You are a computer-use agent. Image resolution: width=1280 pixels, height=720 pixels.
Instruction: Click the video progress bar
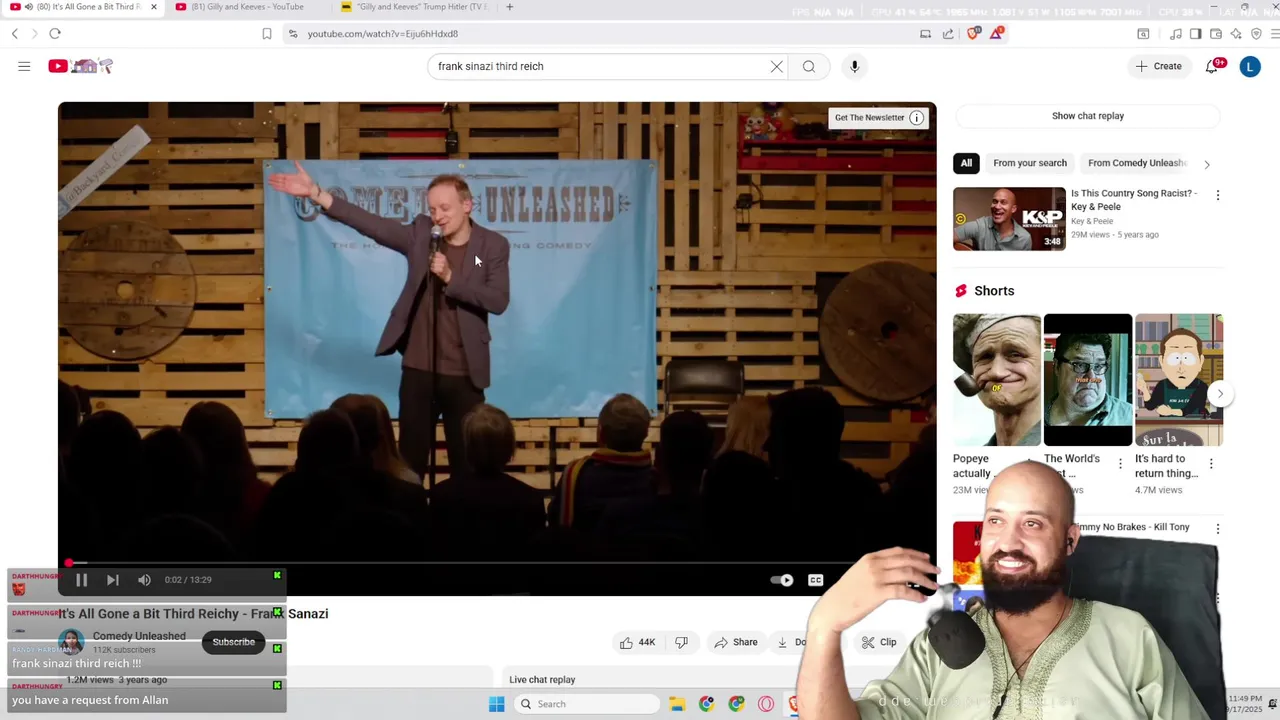[497, 563]
